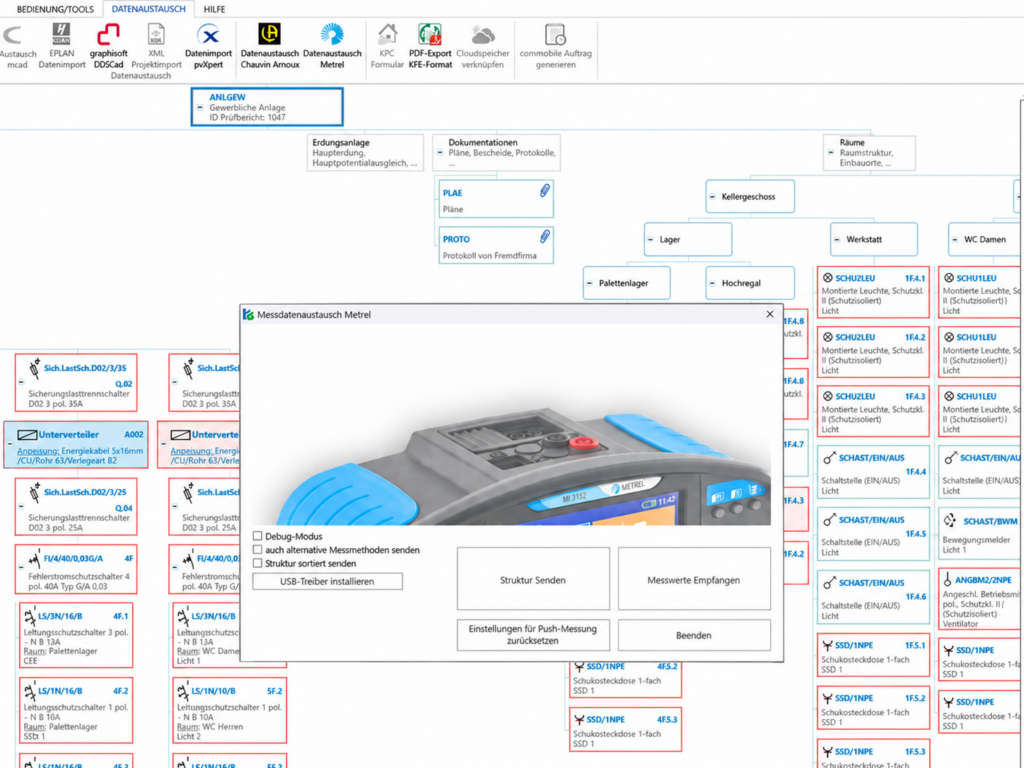This screenshot has width=1024, height=768.
Task: Select the DATENAUSTAUSCH tab
Action: tap(148, 9)
